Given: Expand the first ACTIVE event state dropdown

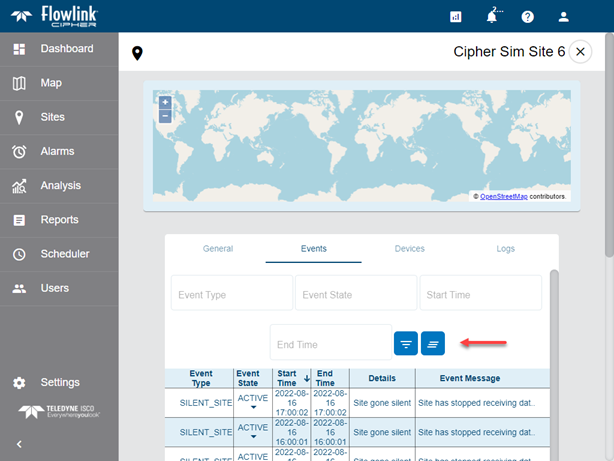Looking at the screenshot, I should pos(253,407).
